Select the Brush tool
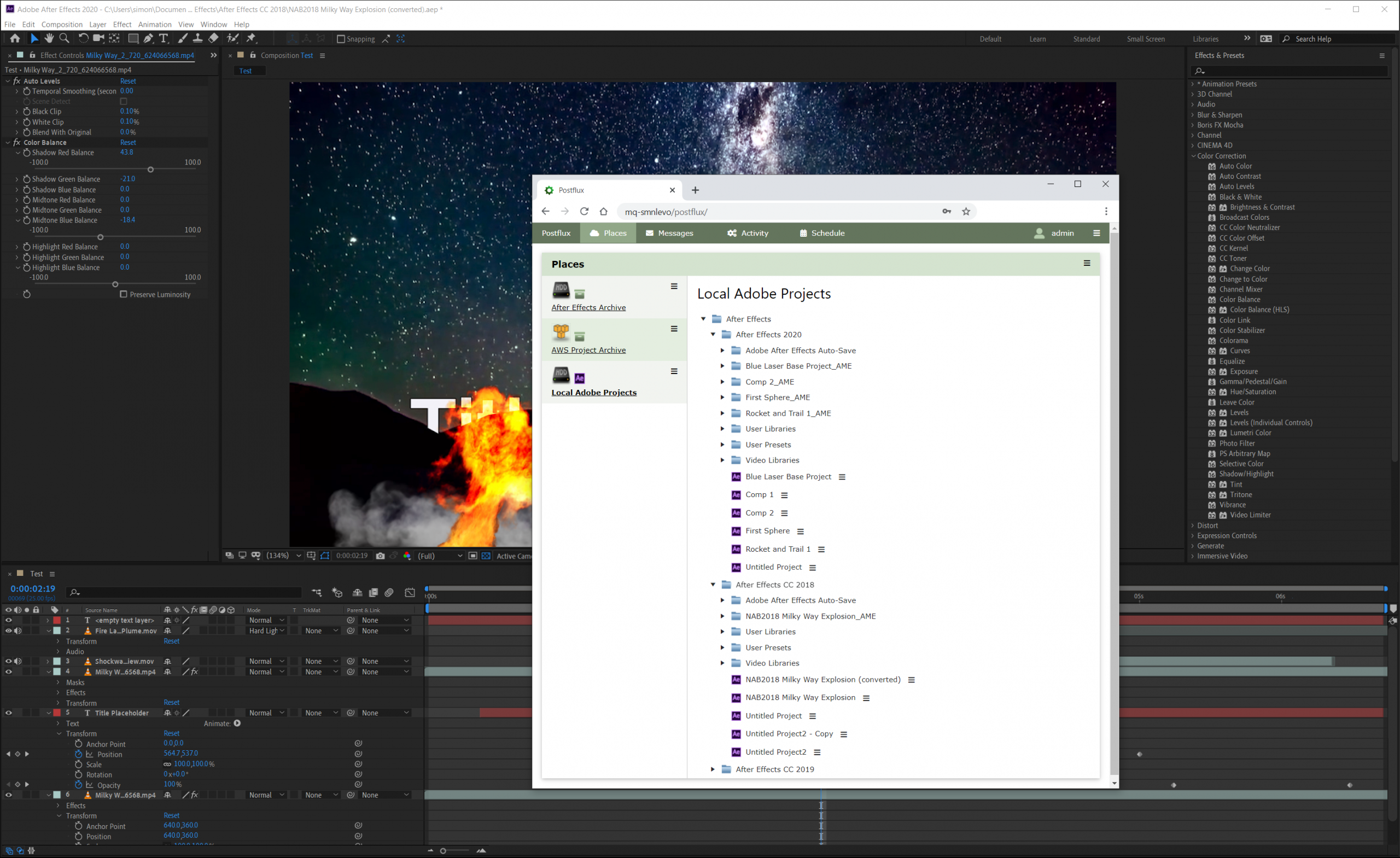This screenshot has height=858, width=1400. [x=183, y=39]
